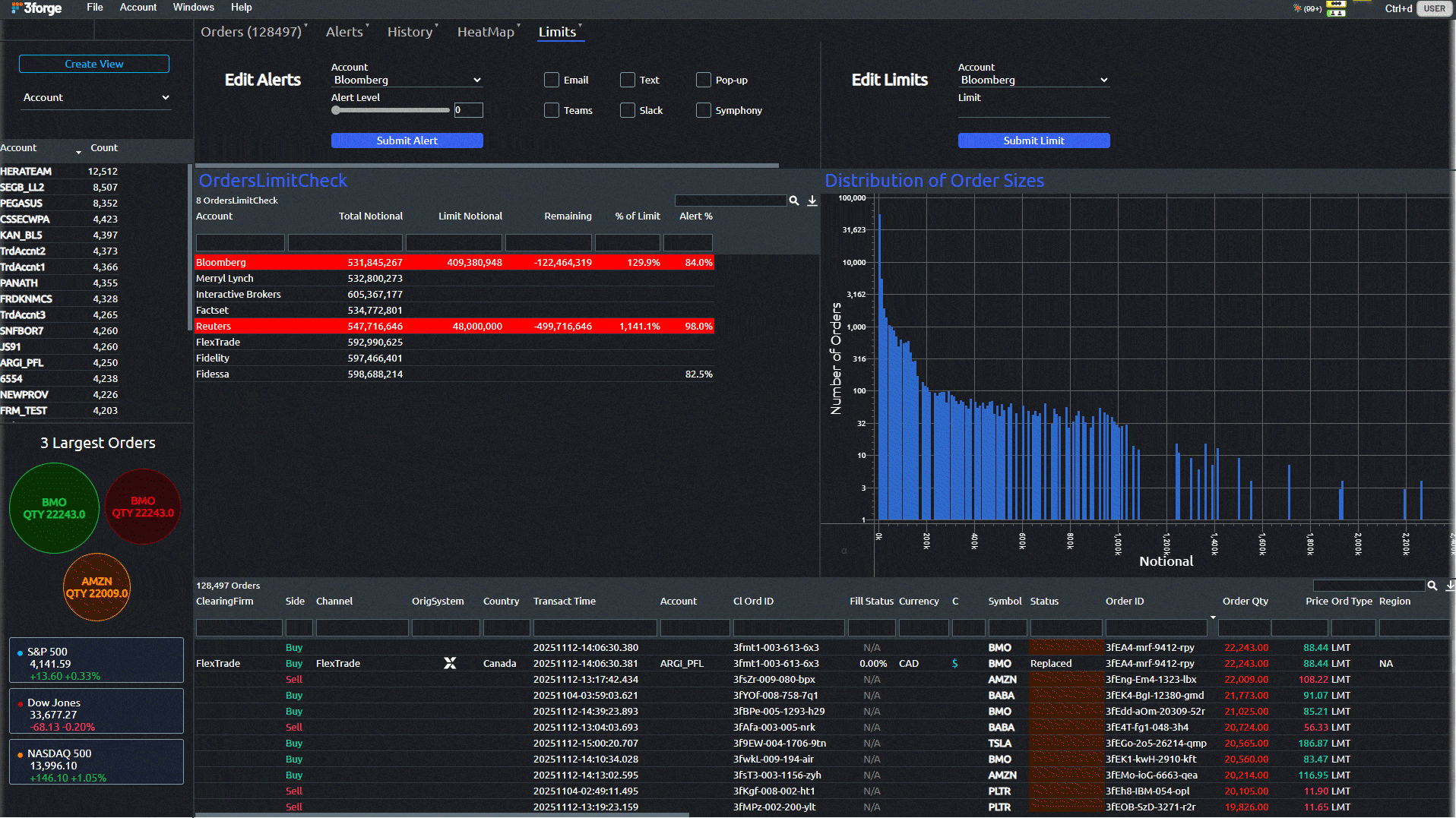Image resolution: width=1456 pixels, height=818 pixels.
Task: Click the Alert Level slider handle
Action: [336, 110]
